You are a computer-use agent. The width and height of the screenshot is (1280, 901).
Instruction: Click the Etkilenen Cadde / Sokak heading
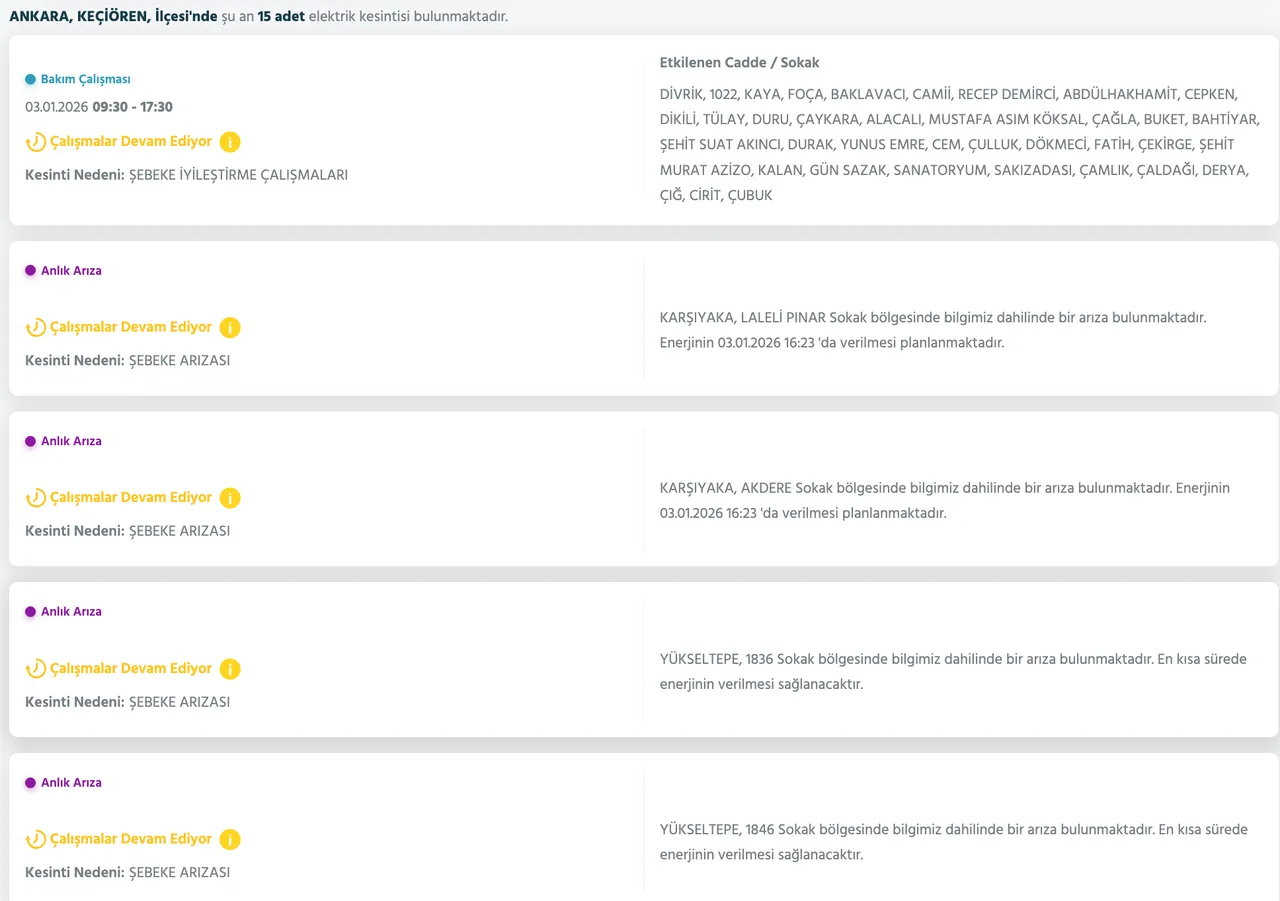point(739,63)
